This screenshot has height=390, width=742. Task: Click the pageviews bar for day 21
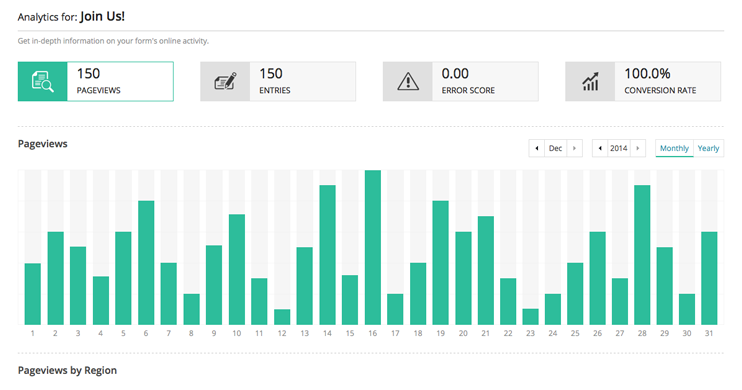(486, 270)
